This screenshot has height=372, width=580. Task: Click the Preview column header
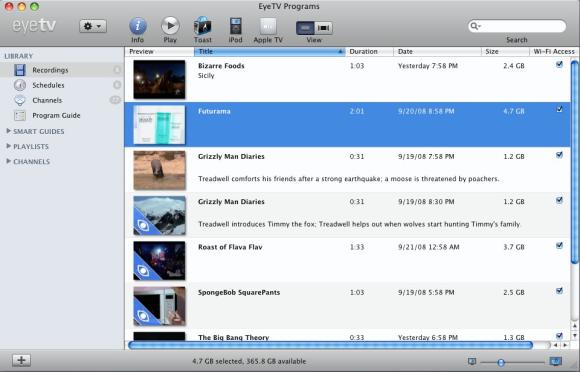point(159,51)
